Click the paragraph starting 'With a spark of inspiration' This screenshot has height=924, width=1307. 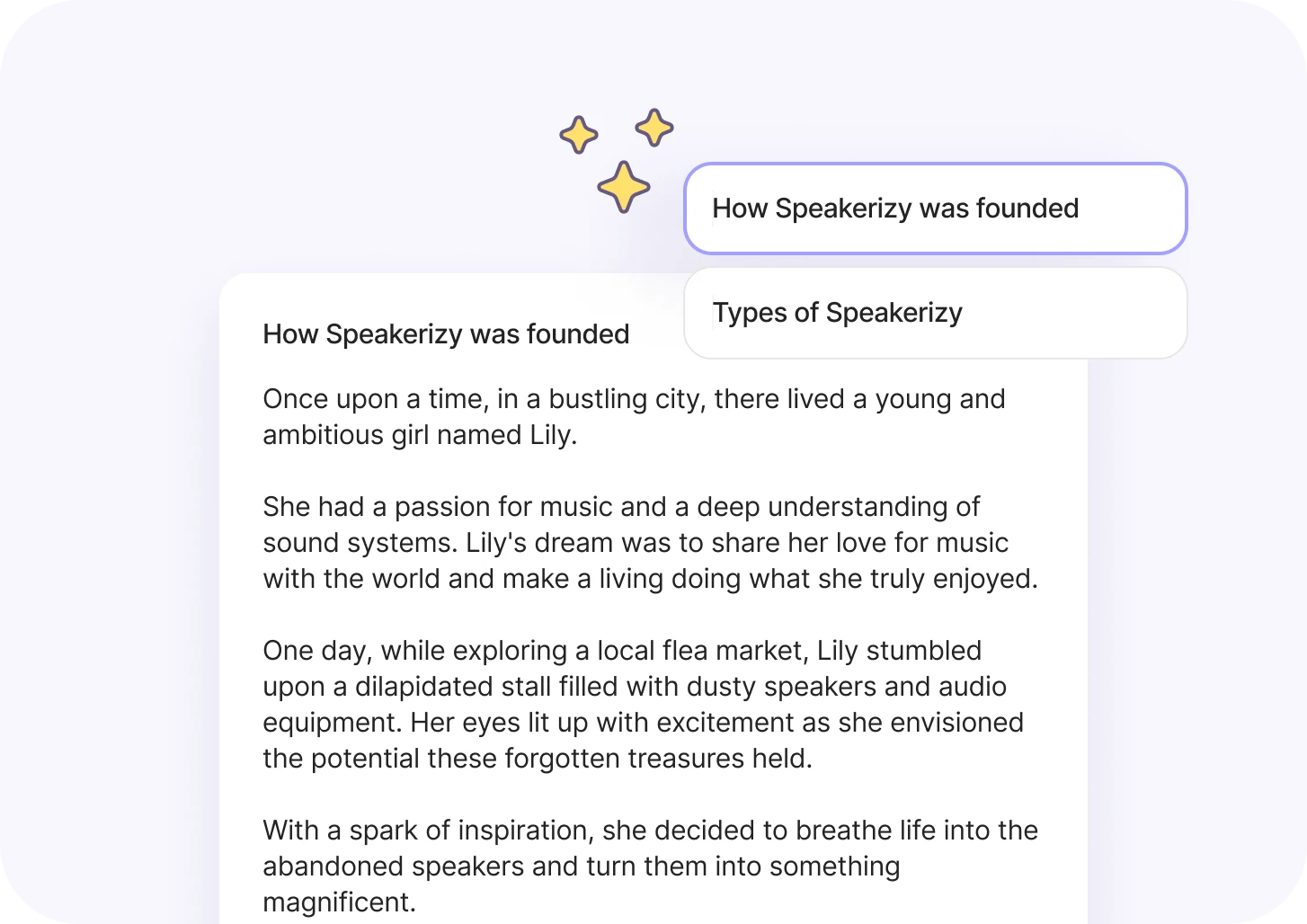(650, 866)
